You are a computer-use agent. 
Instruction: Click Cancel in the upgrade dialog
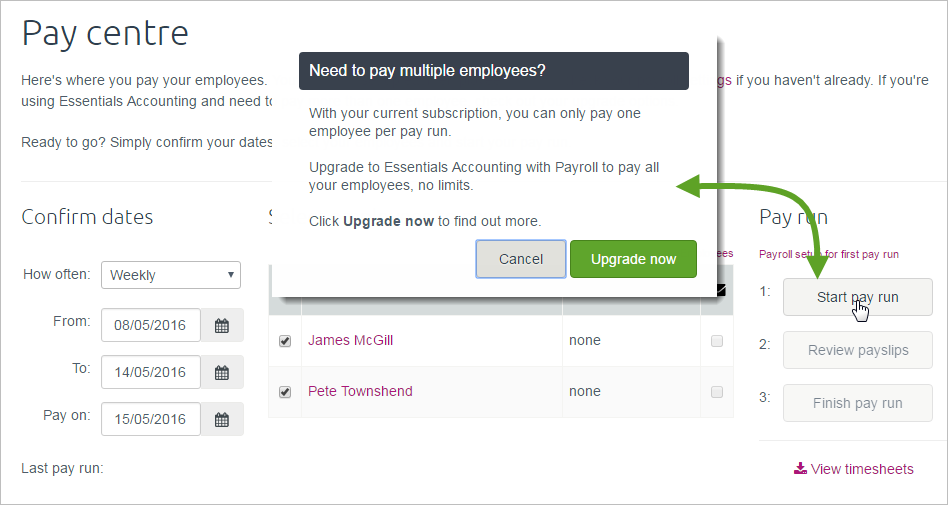point(521,259)
